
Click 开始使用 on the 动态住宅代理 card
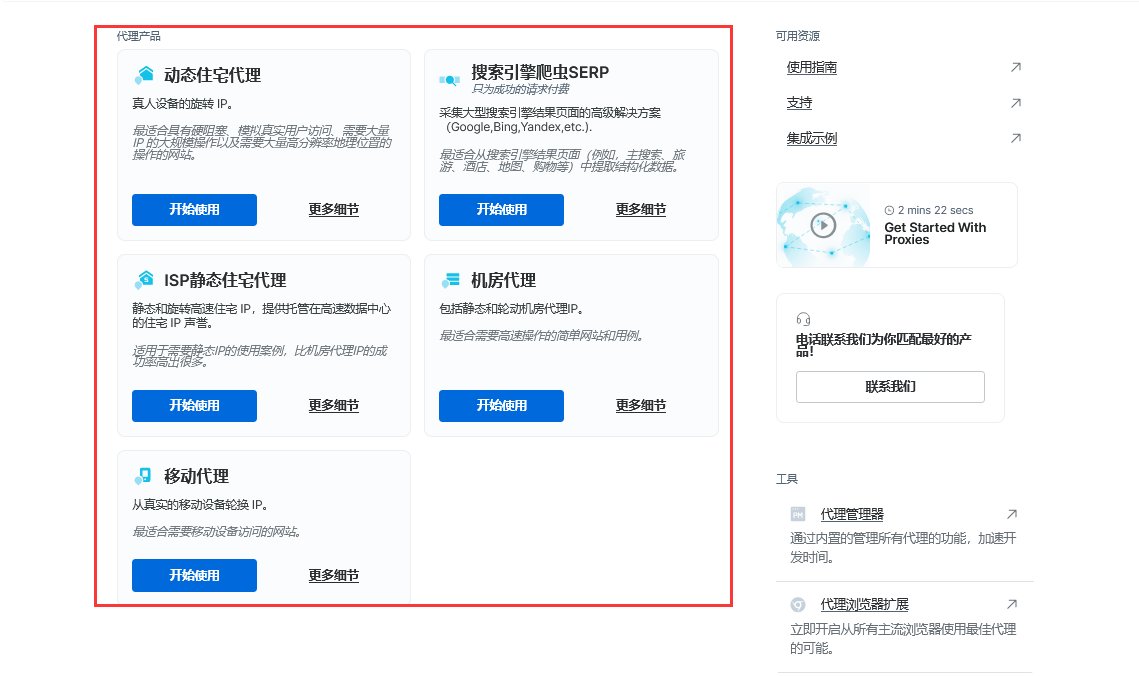194,210
